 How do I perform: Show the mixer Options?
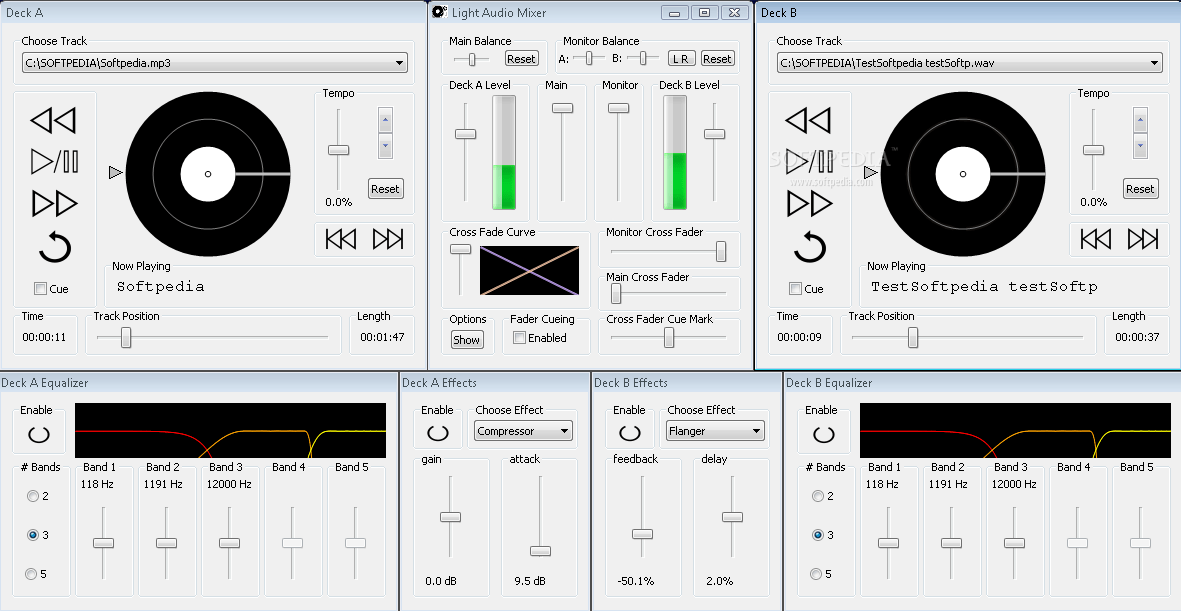[466, 339]
